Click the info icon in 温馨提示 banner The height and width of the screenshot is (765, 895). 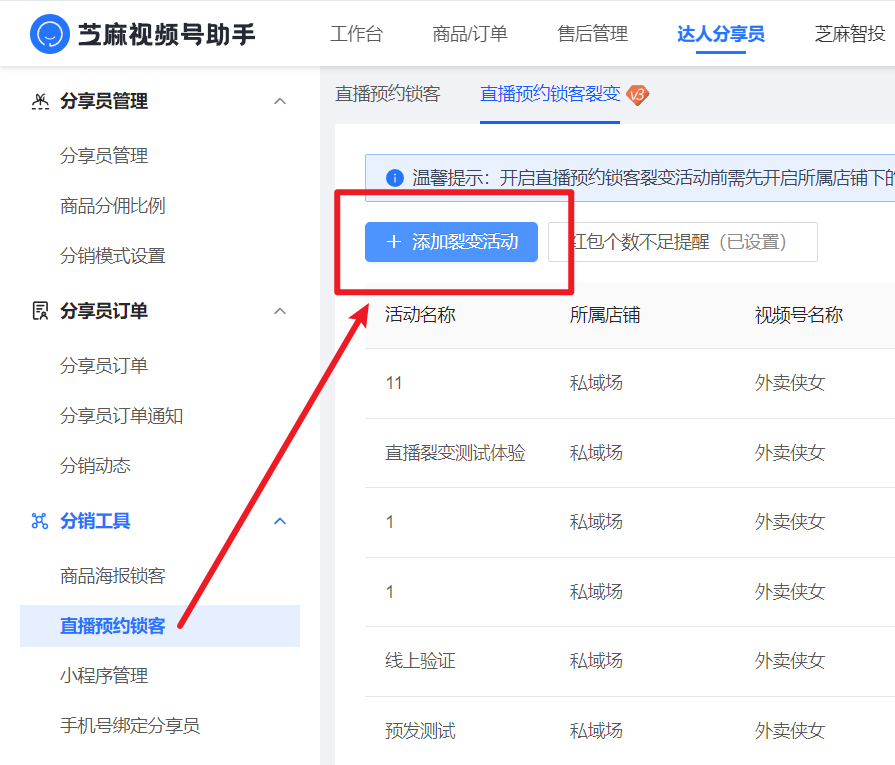pyautogui.click(x=394, y=178)
